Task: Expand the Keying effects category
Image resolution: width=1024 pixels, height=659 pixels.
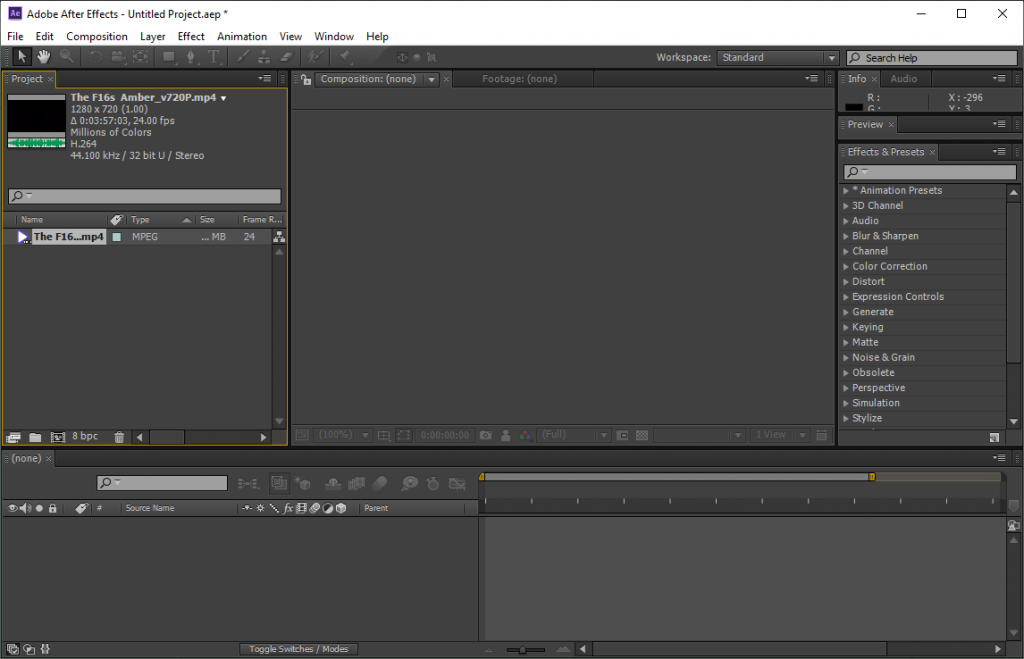Action: point(846,327)
